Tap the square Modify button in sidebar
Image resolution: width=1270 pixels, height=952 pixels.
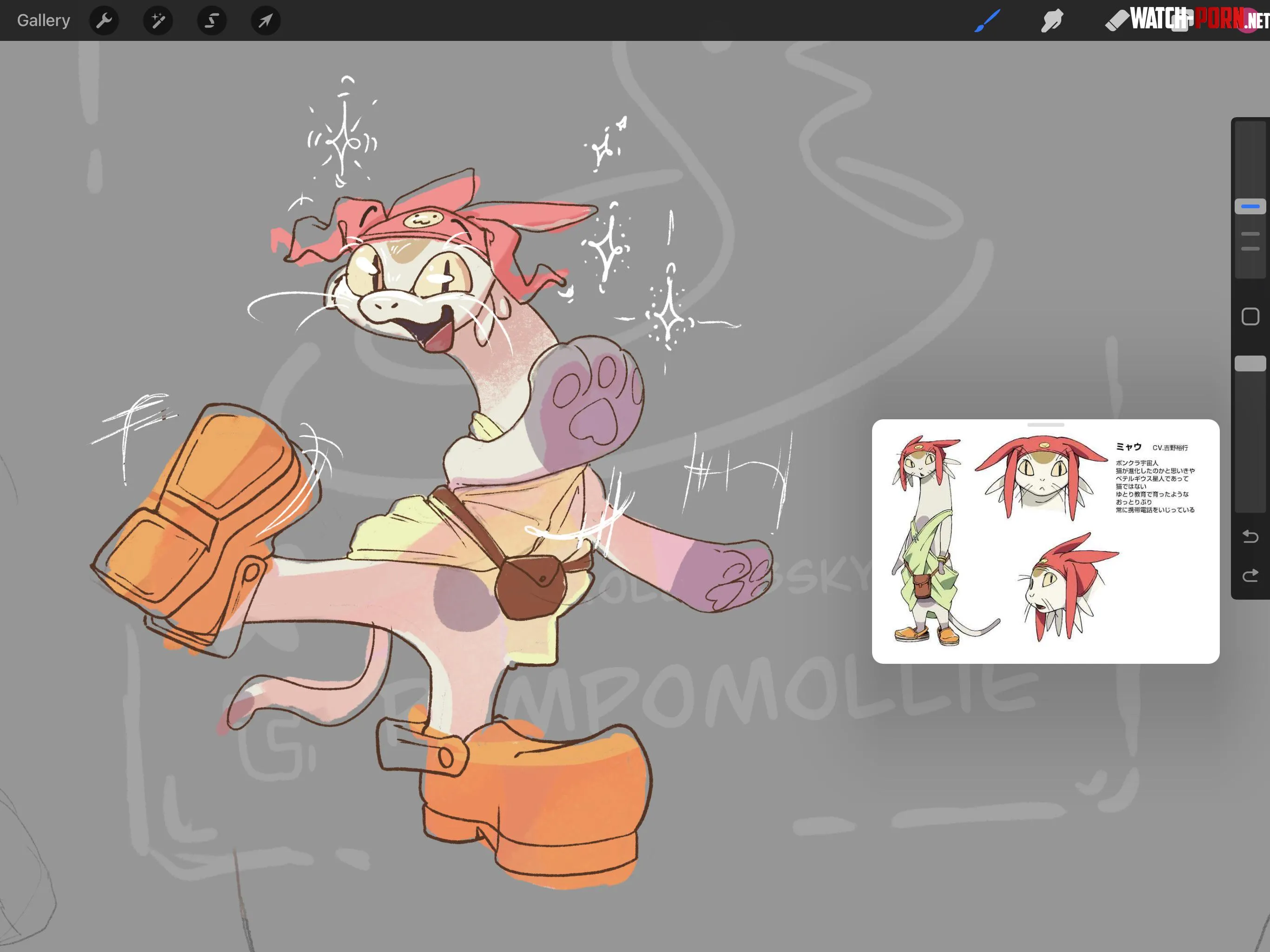1250,317
